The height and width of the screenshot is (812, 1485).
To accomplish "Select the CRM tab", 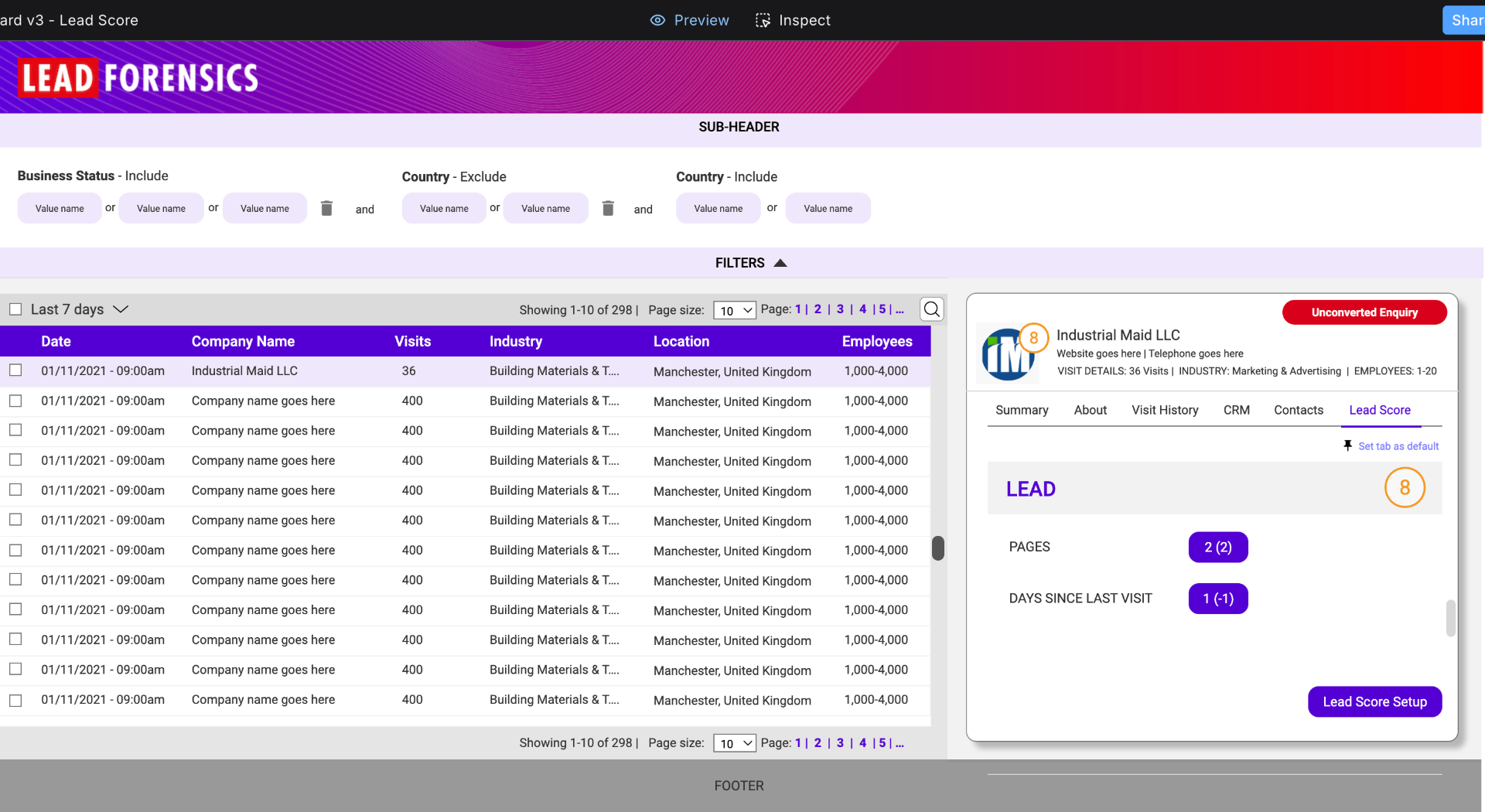I will point(1237,410).
